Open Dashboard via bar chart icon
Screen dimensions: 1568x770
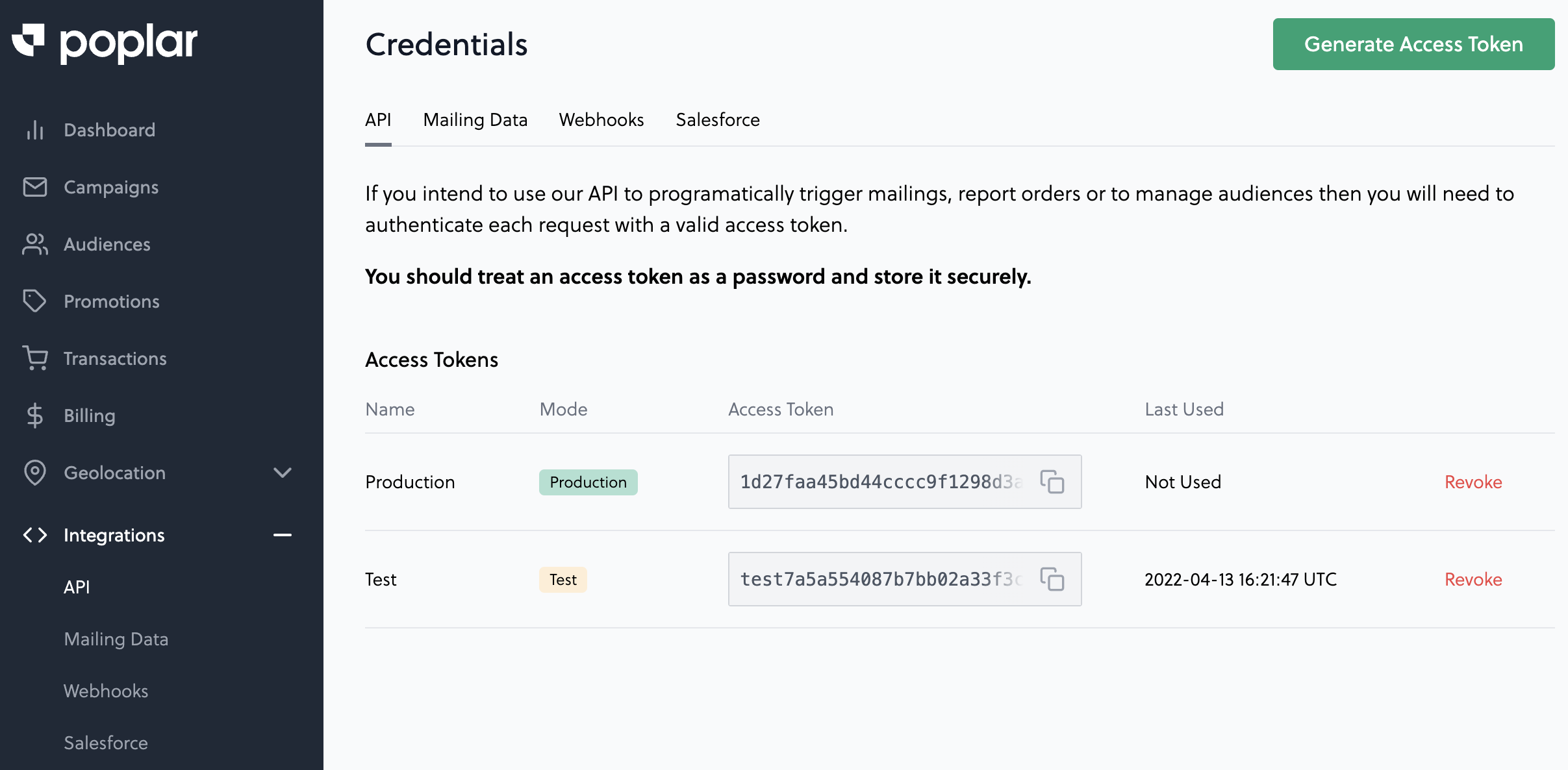click(34, 130)
